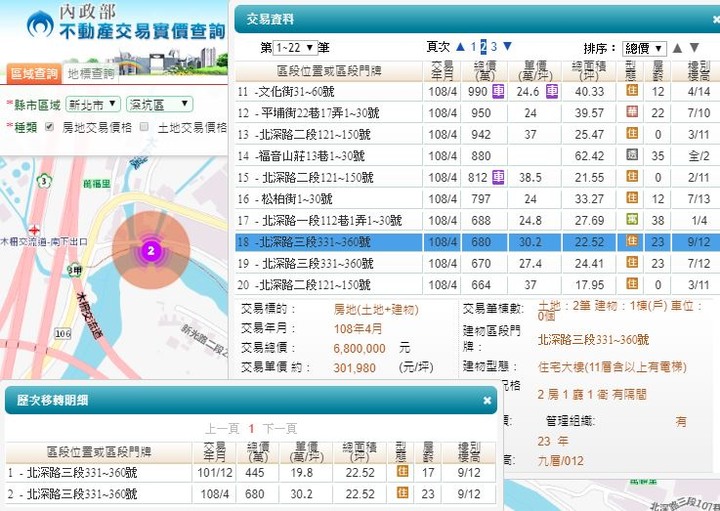Click purple car icon in row 11 unit price
Viewport: 720px width, 511px height.
click(x=552, y=91)
